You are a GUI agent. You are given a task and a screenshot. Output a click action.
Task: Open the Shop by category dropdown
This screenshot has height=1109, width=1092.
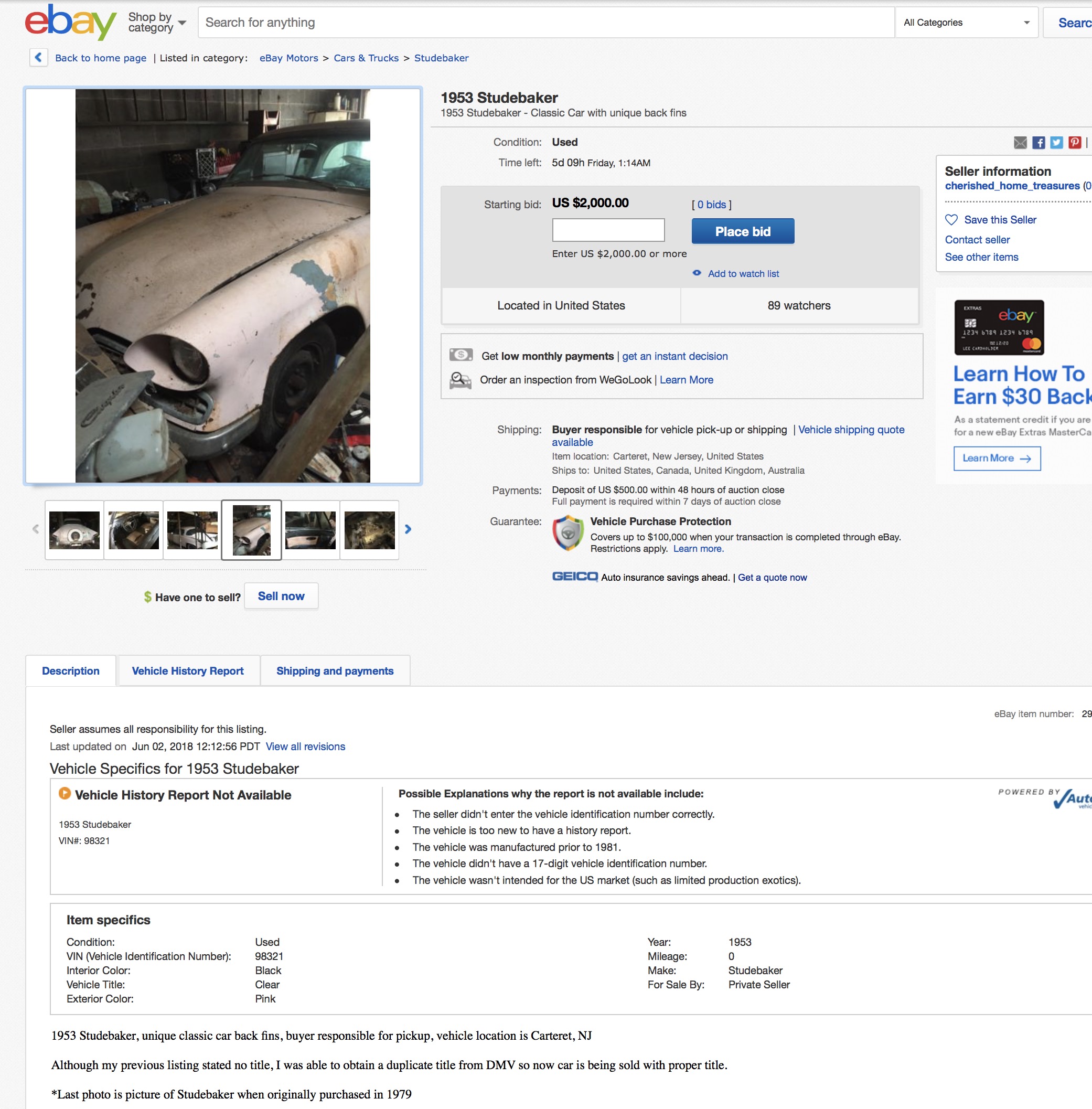[157, 23]
